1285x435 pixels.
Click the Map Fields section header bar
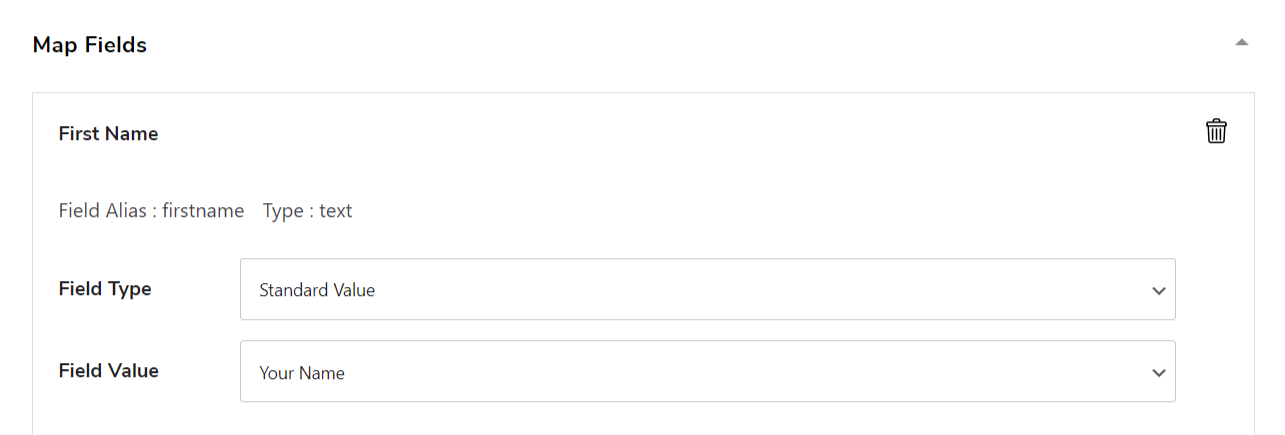tap(642, 45)
